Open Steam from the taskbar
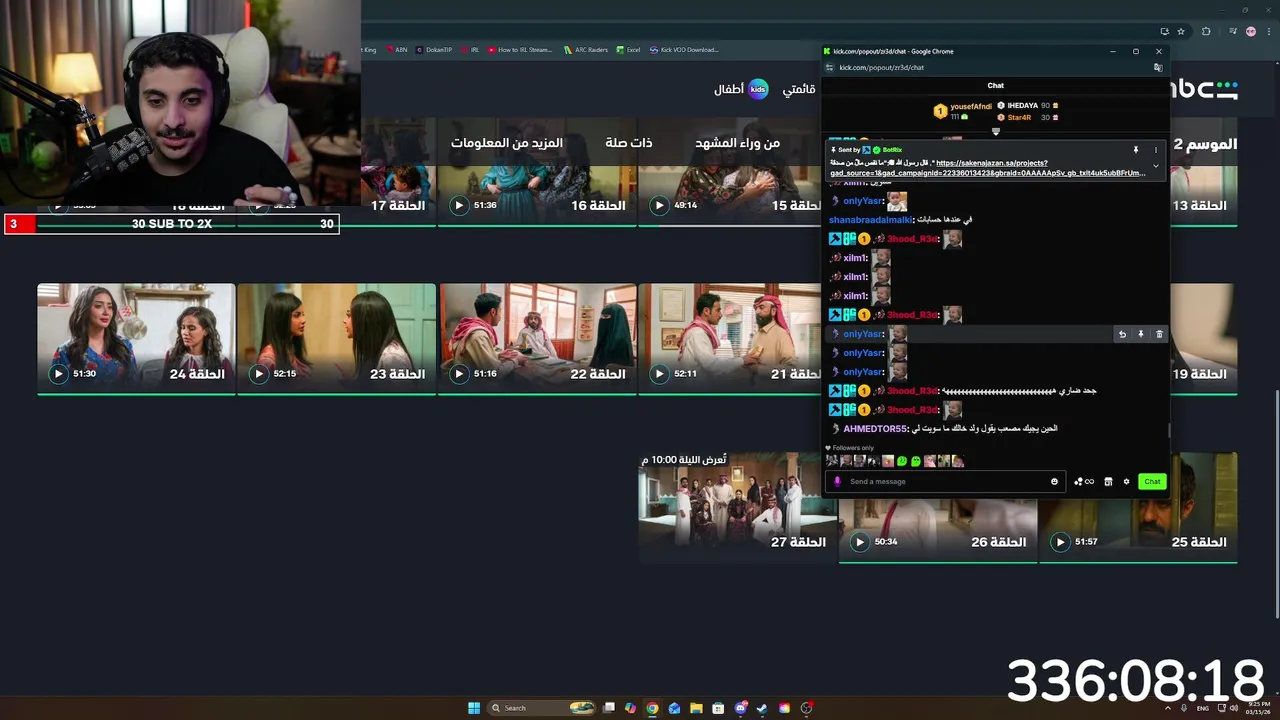 click(762, 708)
